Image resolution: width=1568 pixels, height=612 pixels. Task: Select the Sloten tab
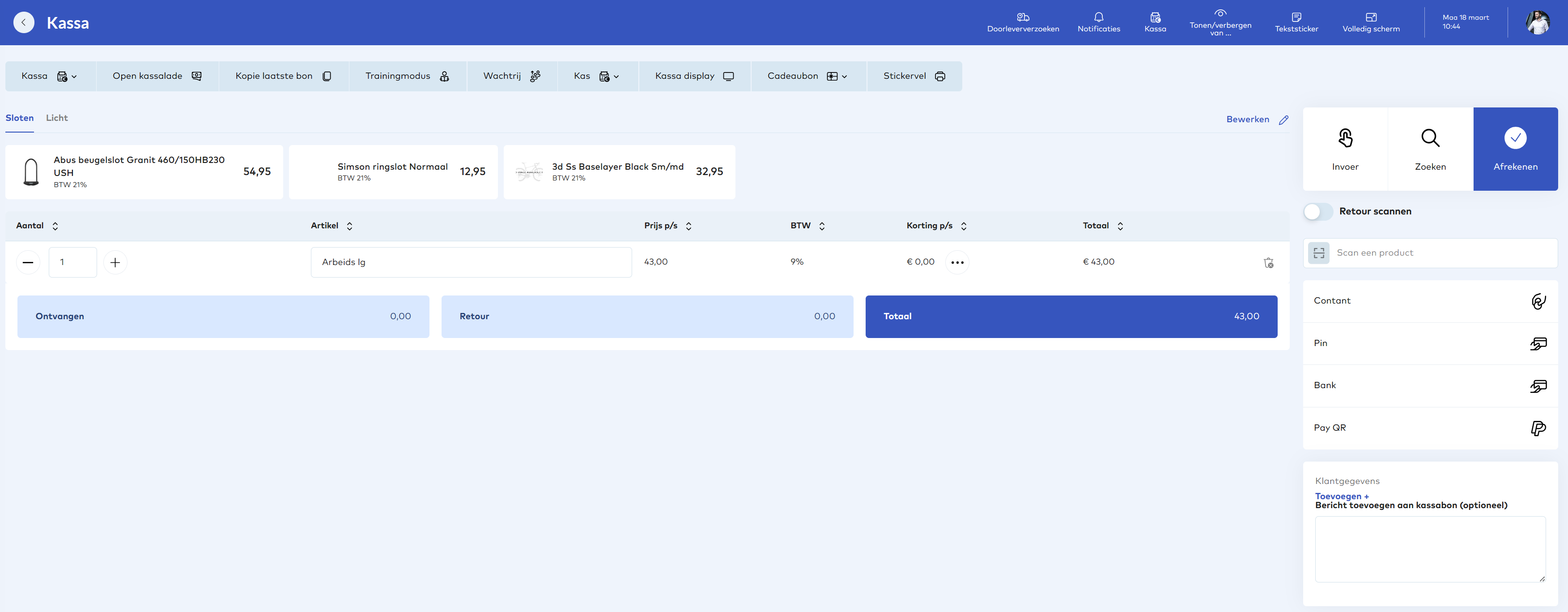[20, 118]
